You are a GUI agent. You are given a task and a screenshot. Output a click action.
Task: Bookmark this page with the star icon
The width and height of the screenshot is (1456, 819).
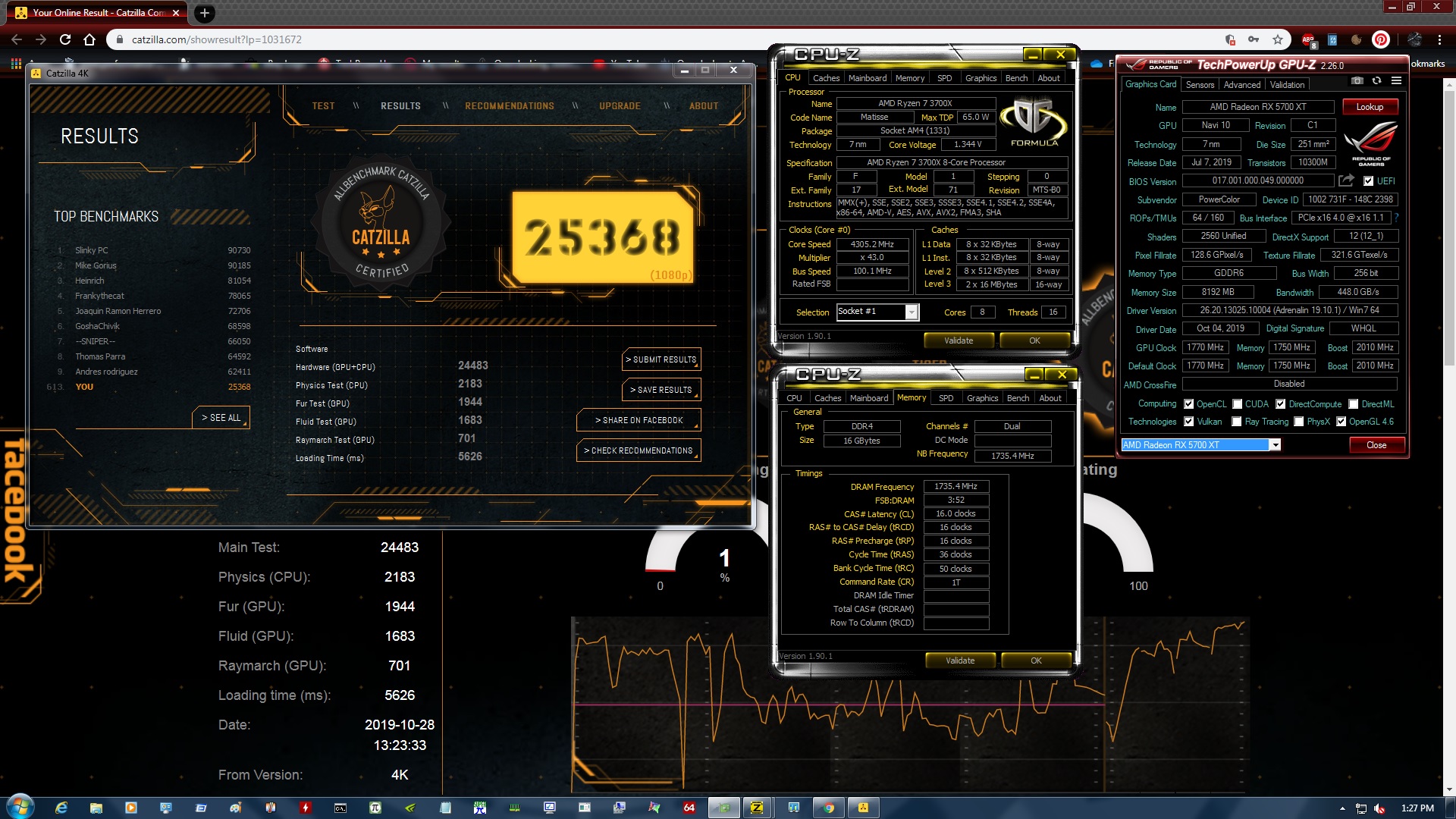click(1278, 39)
